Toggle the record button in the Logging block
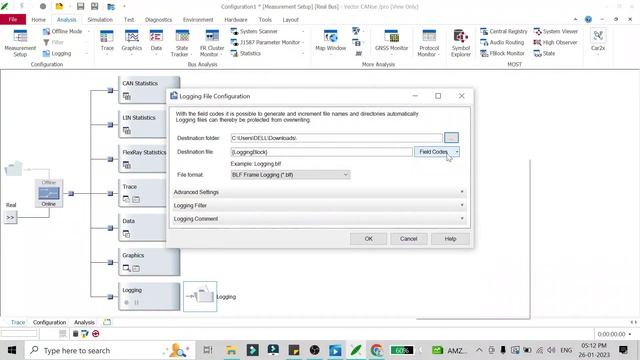 pyautogui.click(x=127, y=302)
